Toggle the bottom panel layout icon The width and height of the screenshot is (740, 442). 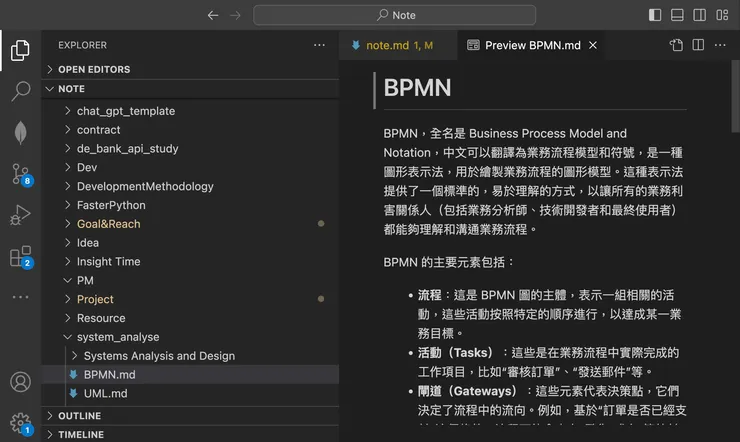click(x=677, y=15)
